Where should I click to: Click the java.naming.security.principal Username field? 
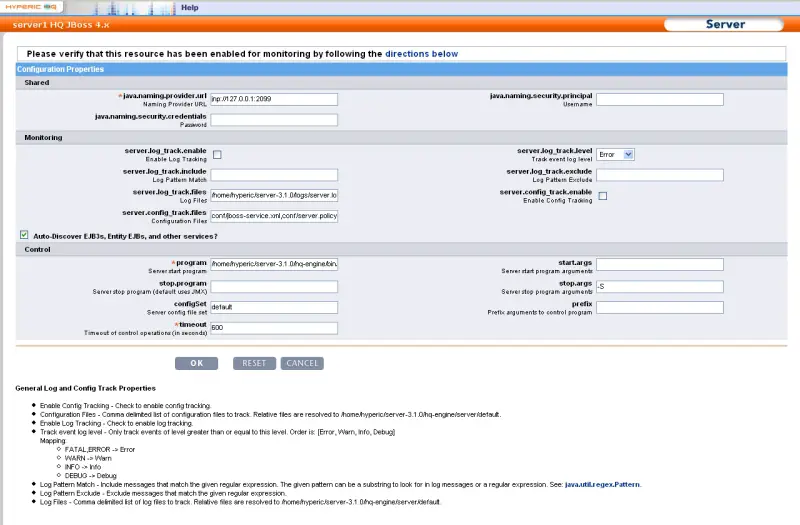[660, 99]
